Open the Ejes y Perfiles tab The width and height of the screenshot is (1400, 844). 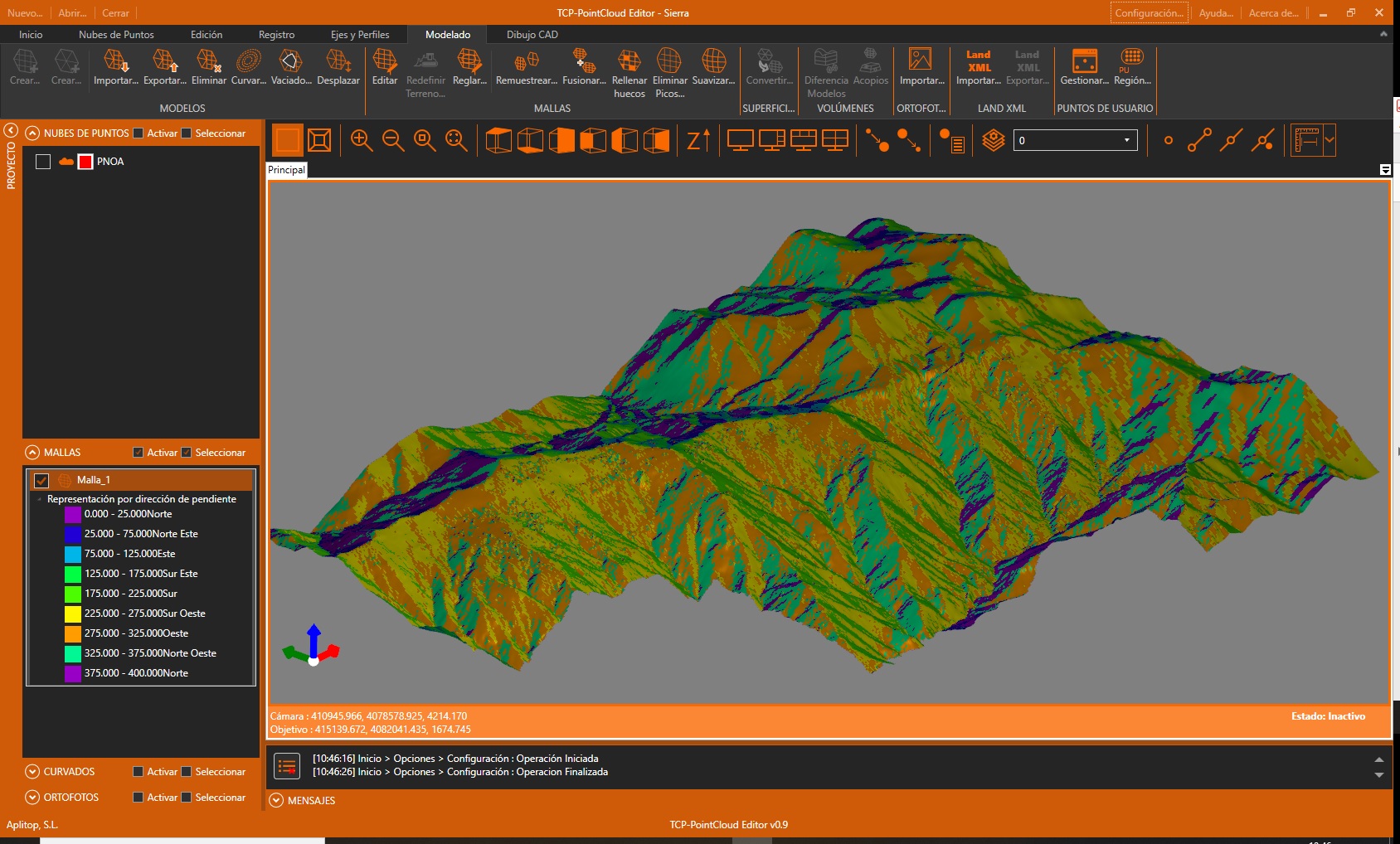[x=360, y=35]
